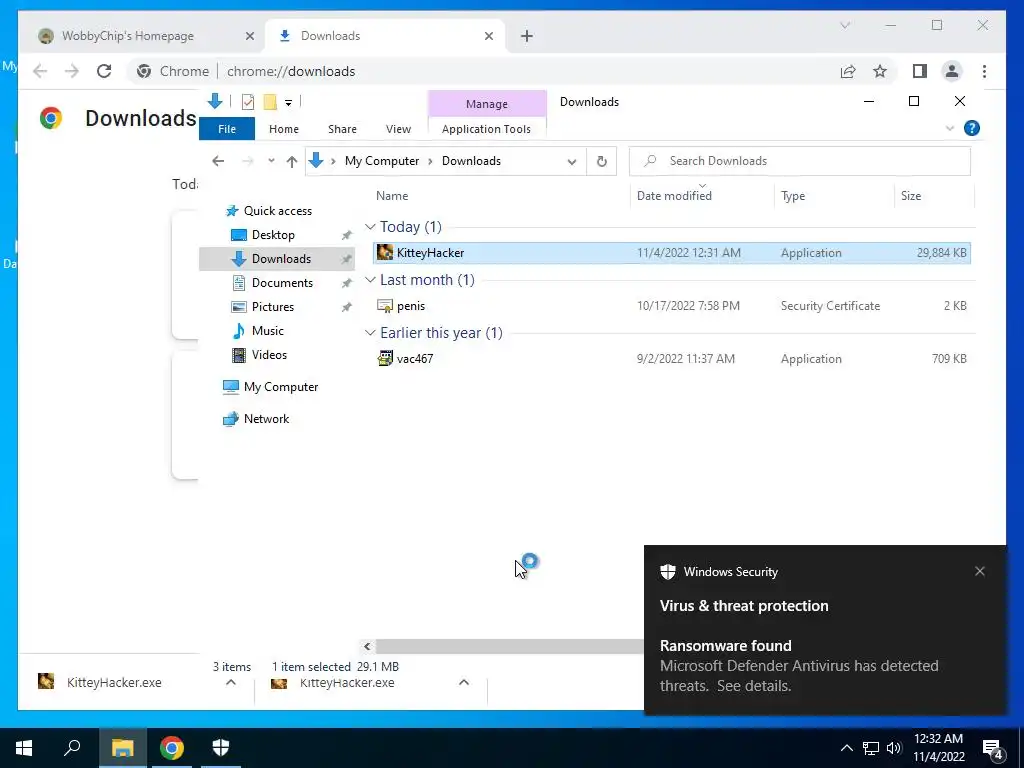1024x768 pixels.
Task: Open the left KitteyHacker.exe download options caret
Action: (231, 682)
